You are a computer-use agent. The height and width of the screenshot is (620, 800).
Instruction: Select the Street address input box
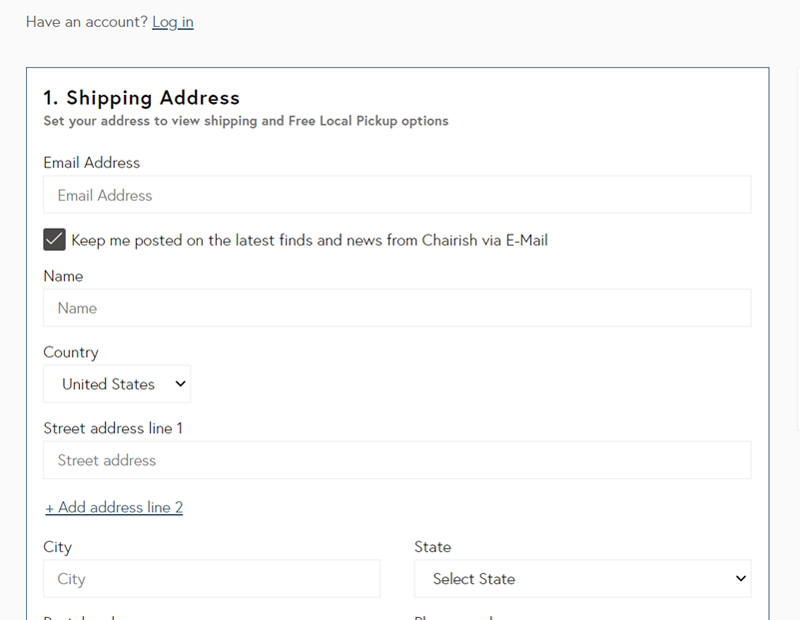(397, 460)
